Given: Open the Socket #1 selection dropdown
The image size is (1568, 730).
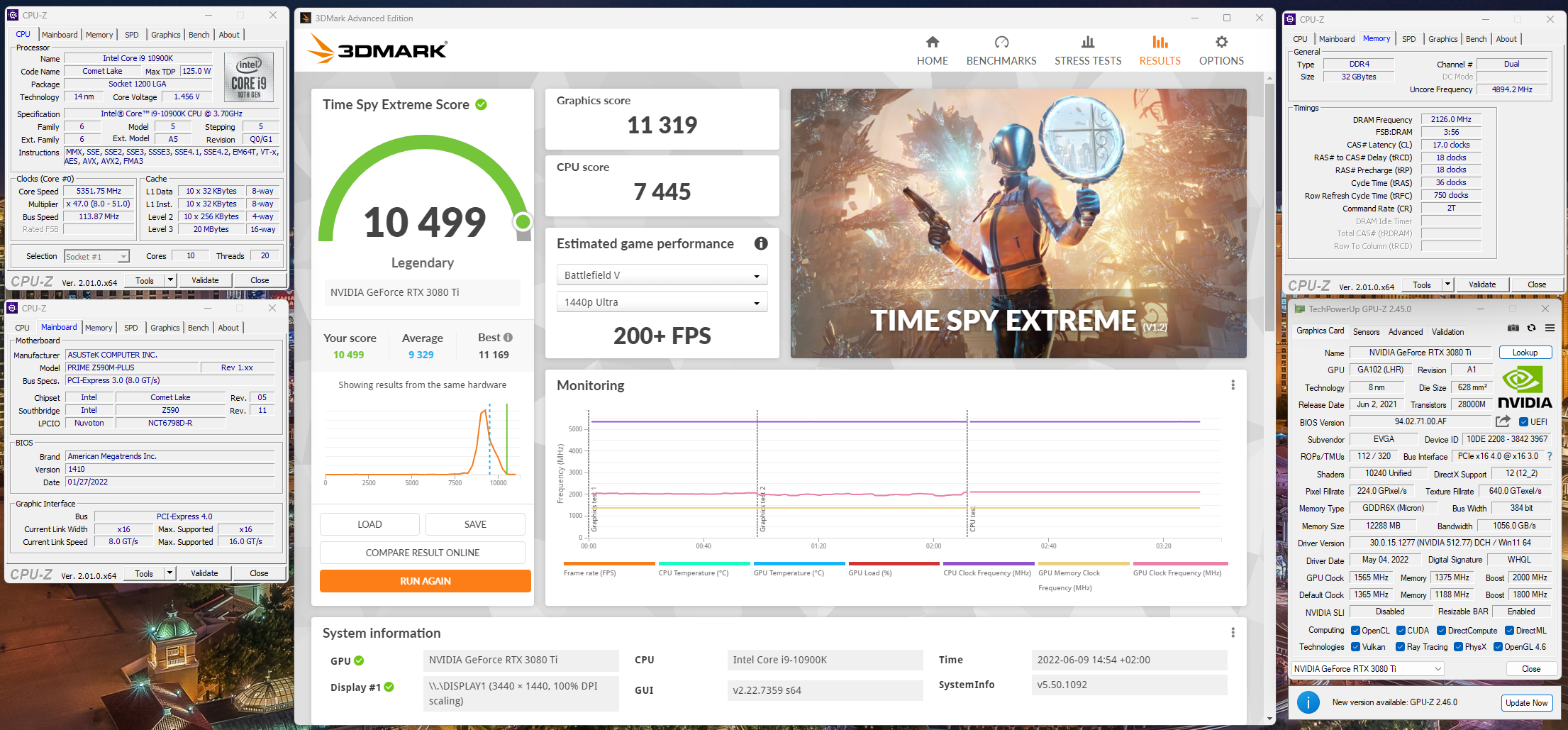Looking at the screenshot, I should (97, 257).
